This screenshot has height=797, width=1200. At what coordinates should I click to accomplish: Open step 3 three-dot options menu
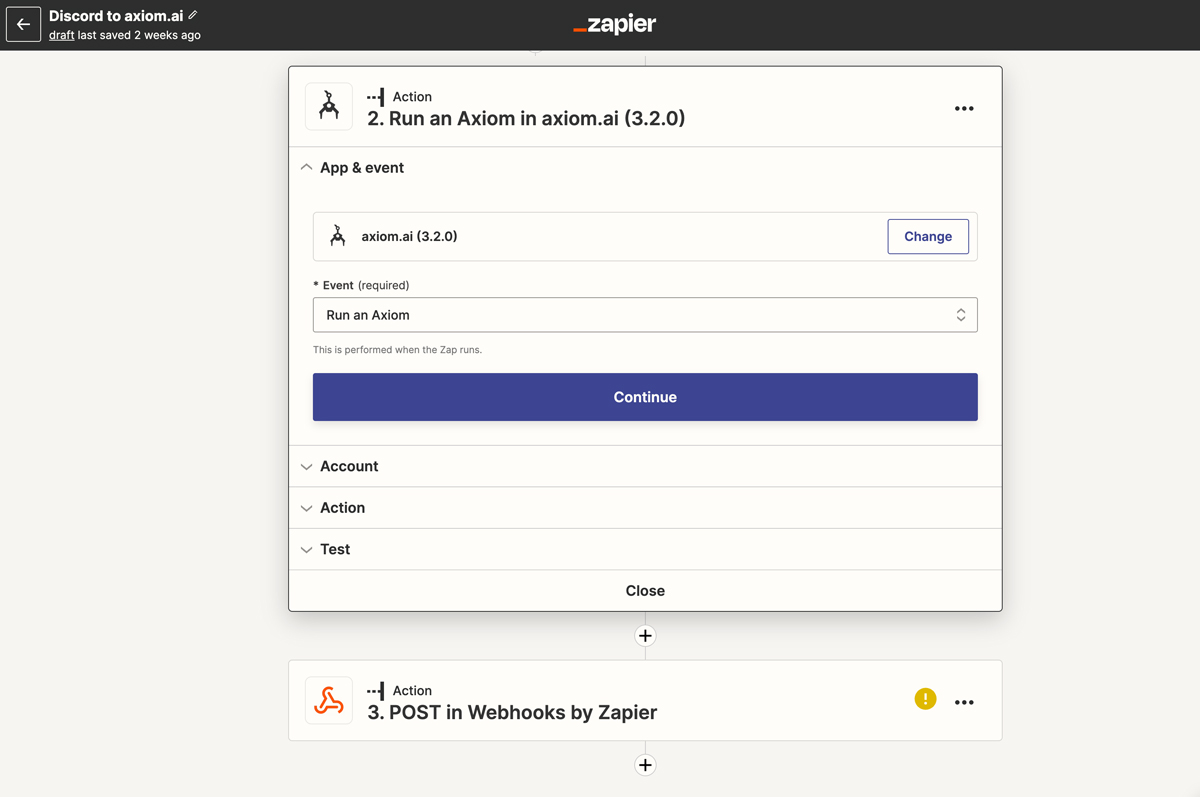(x=964, y=702)
